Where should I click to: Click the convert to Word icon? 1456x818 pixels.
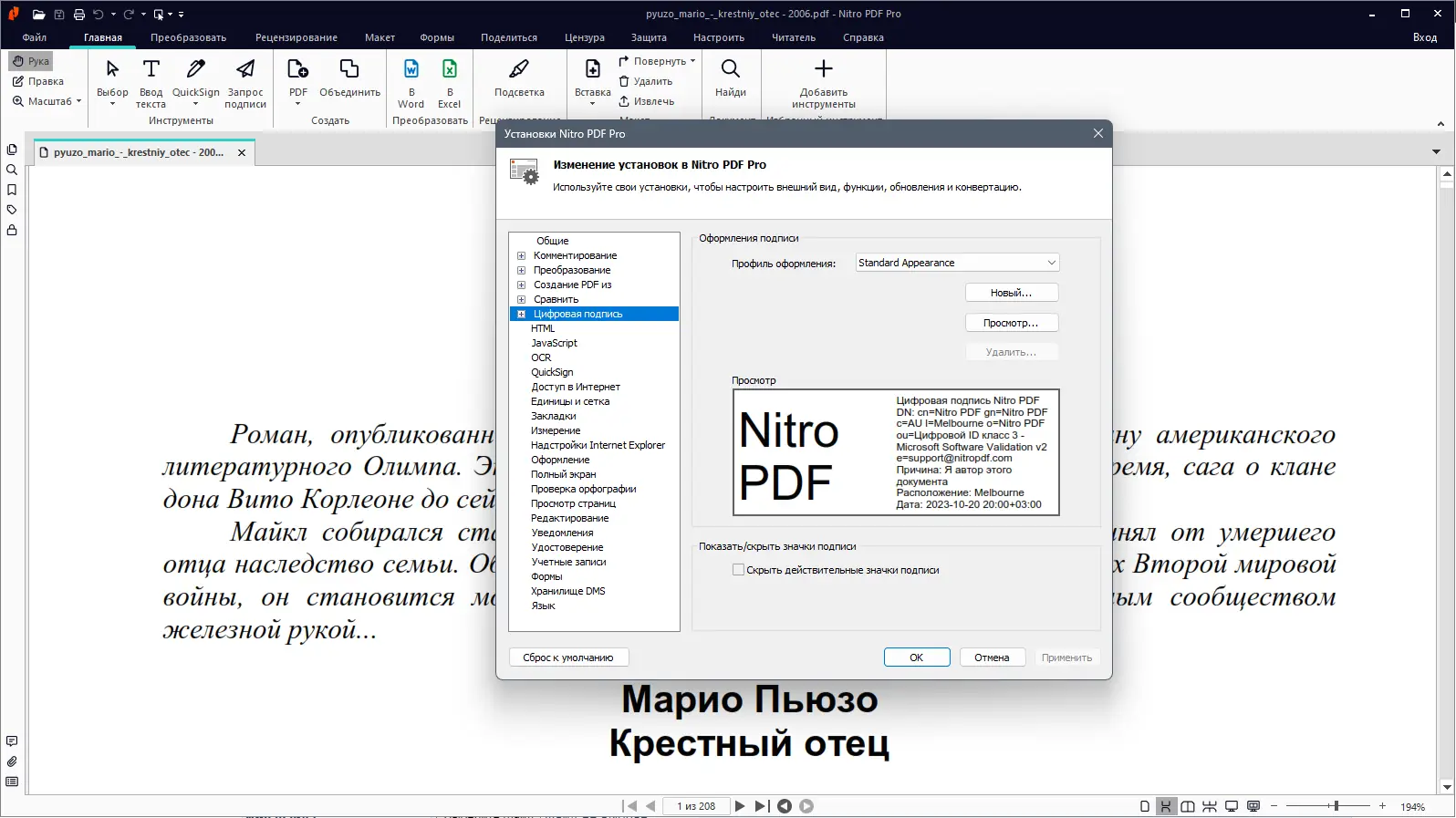click(x=411, y=70)
